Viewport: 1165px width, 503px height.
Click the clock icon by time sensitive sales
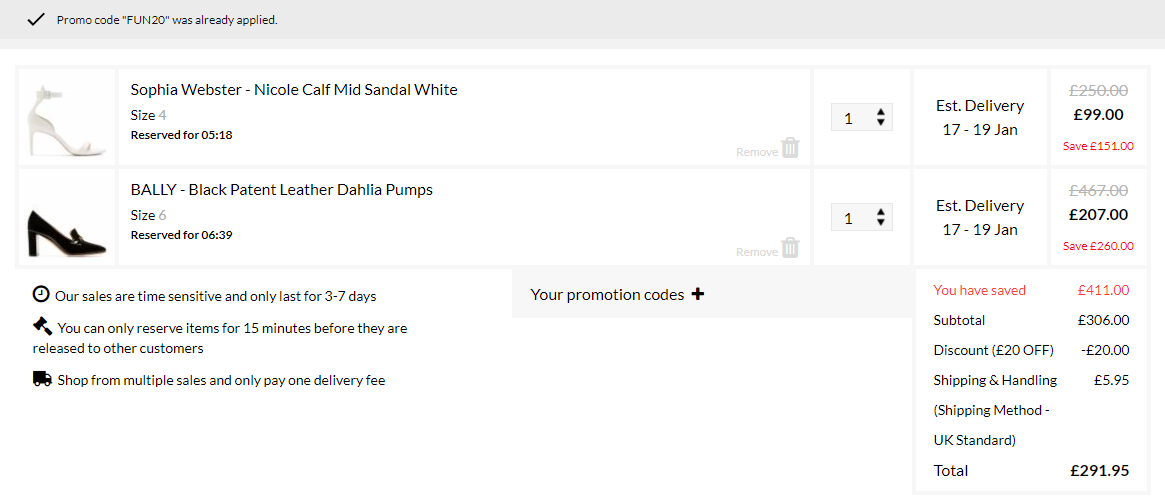click(41, 294)
